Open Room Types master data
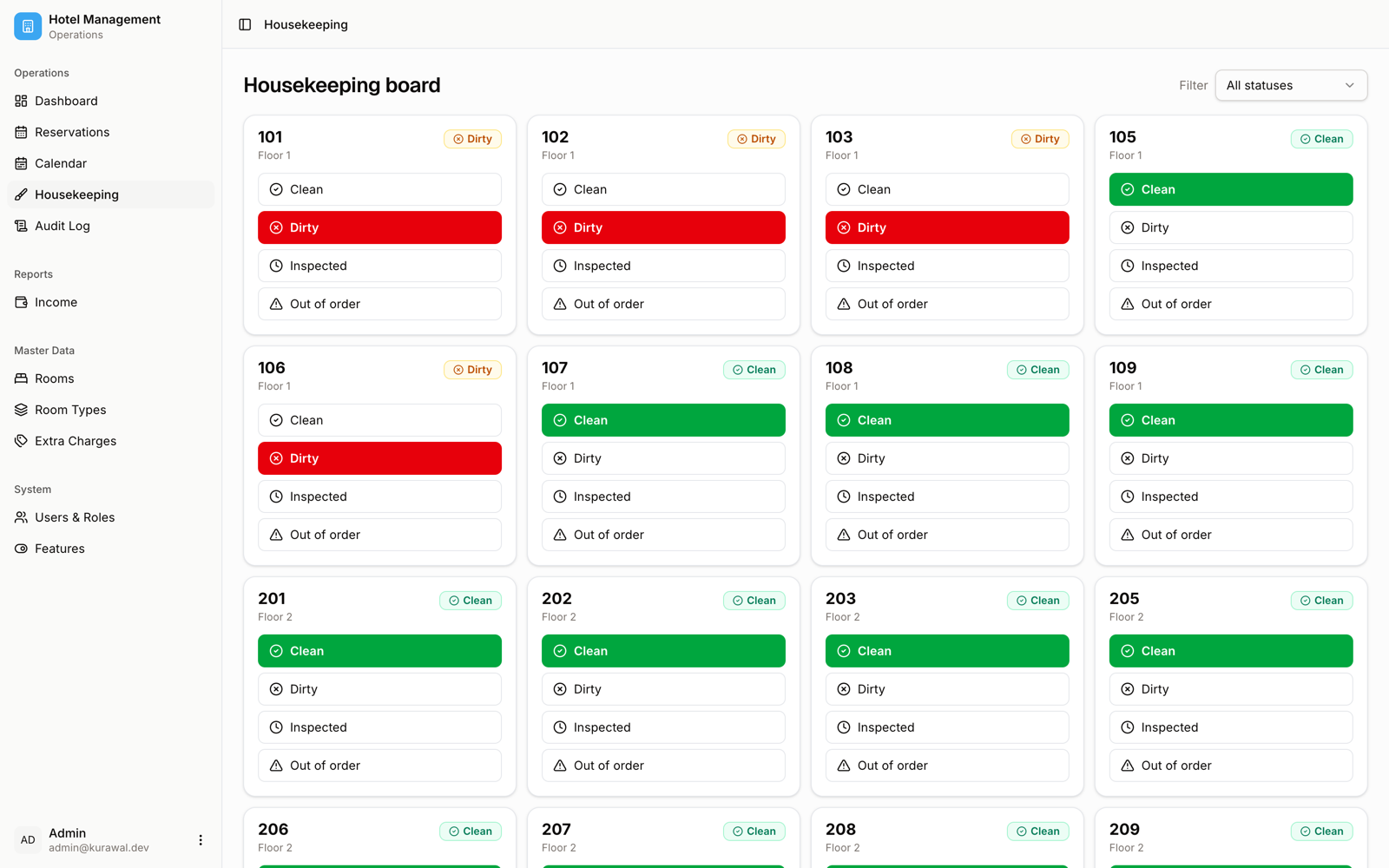Viewport: 1389px width, 868px height. click(x=110, y=410)
